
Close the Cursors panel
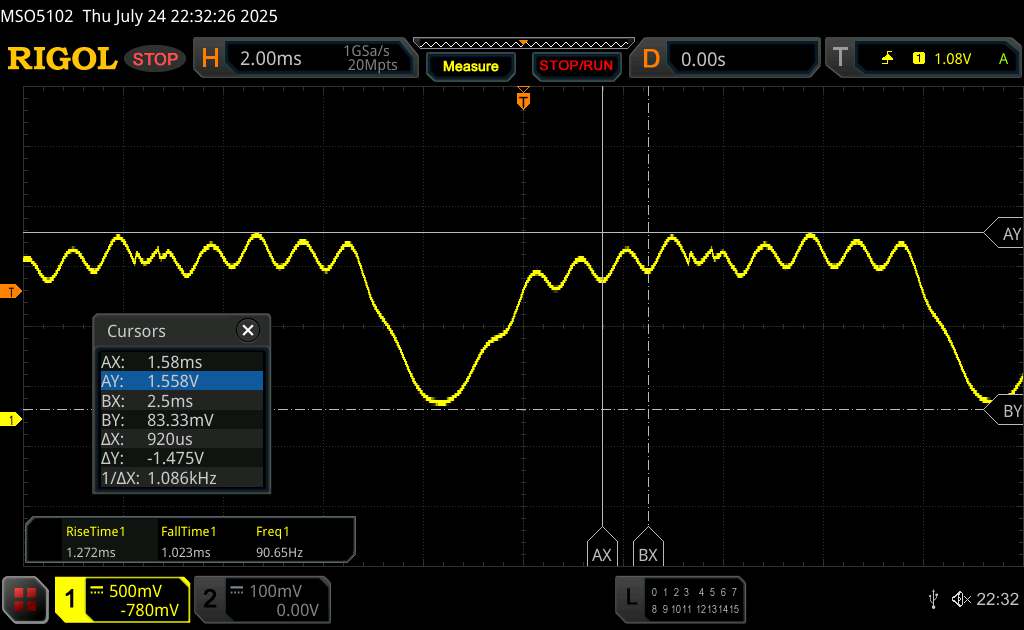tap(248, 330)
